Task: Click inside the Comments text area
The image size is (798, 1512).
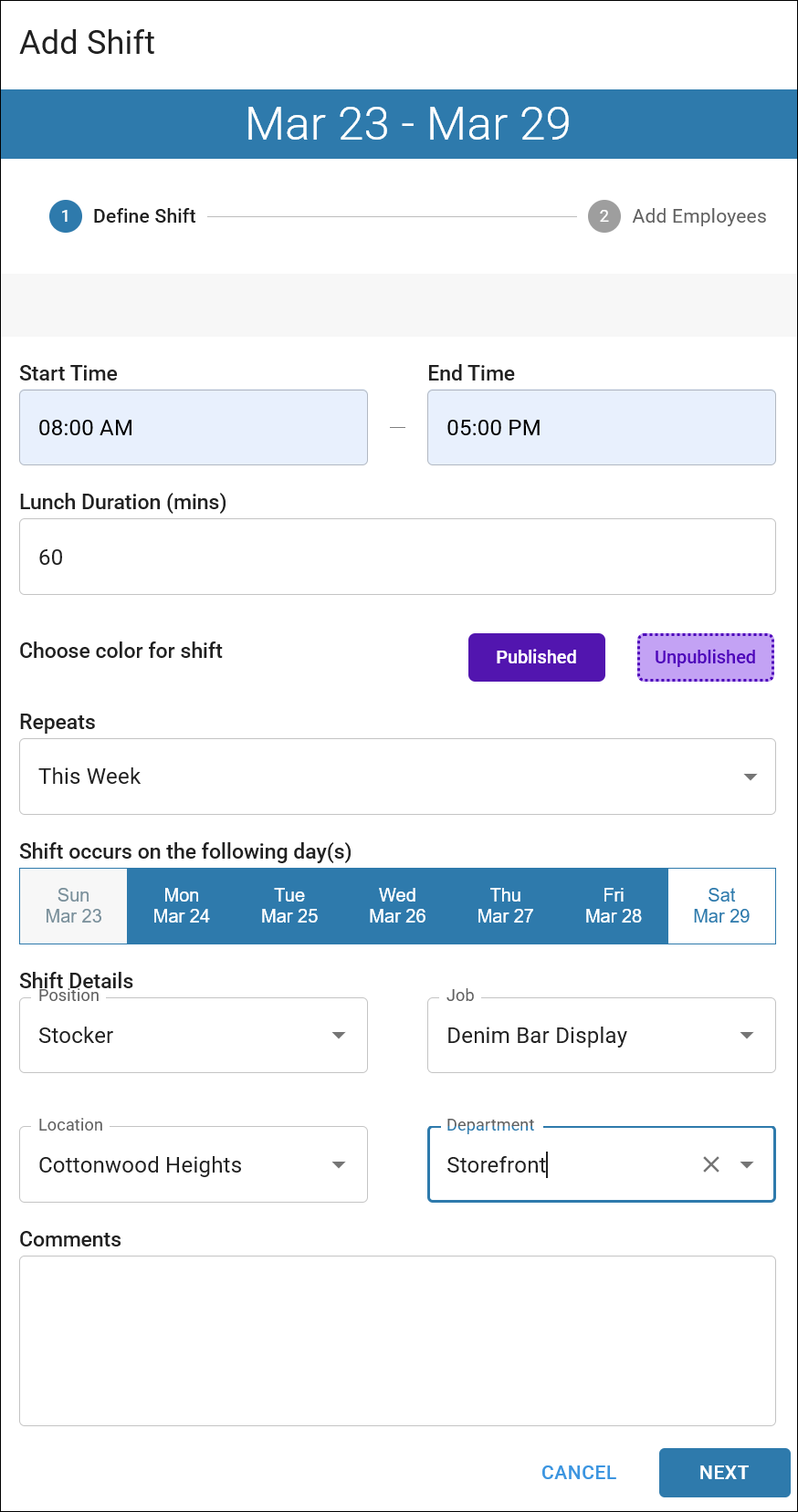Action: (x=397, y=1340)
